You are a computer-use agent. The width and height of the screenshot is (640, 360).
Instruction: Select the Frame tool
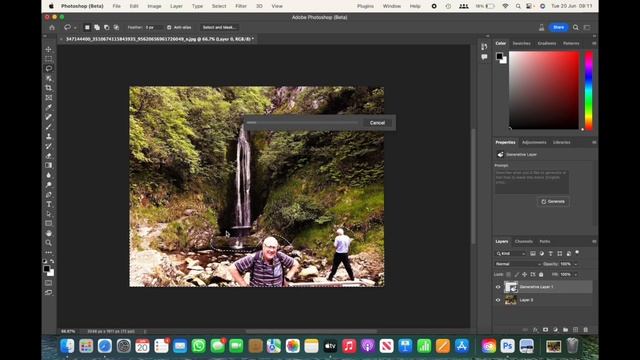pos(49,98)
